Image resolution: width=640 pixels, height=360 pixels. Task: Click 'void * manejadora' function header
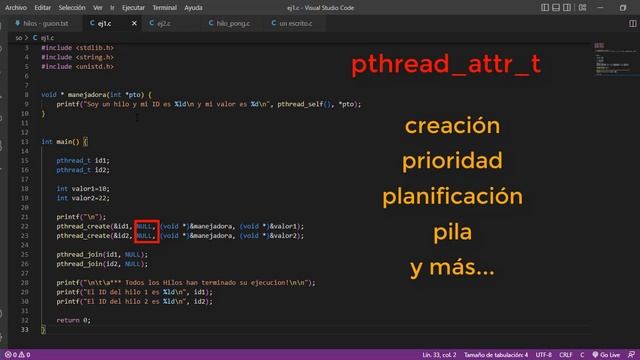click(96, 95)
